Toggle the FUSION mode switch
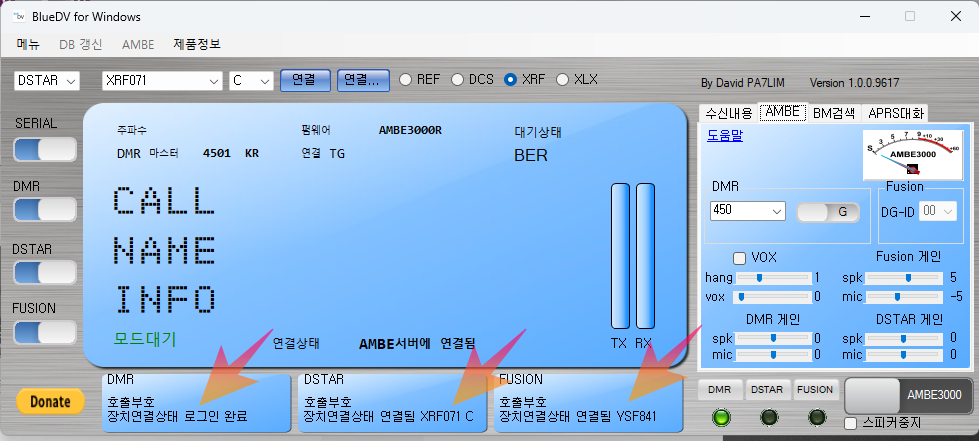Image resolution: width=979 pixels, height=441 pixels. 44,332
